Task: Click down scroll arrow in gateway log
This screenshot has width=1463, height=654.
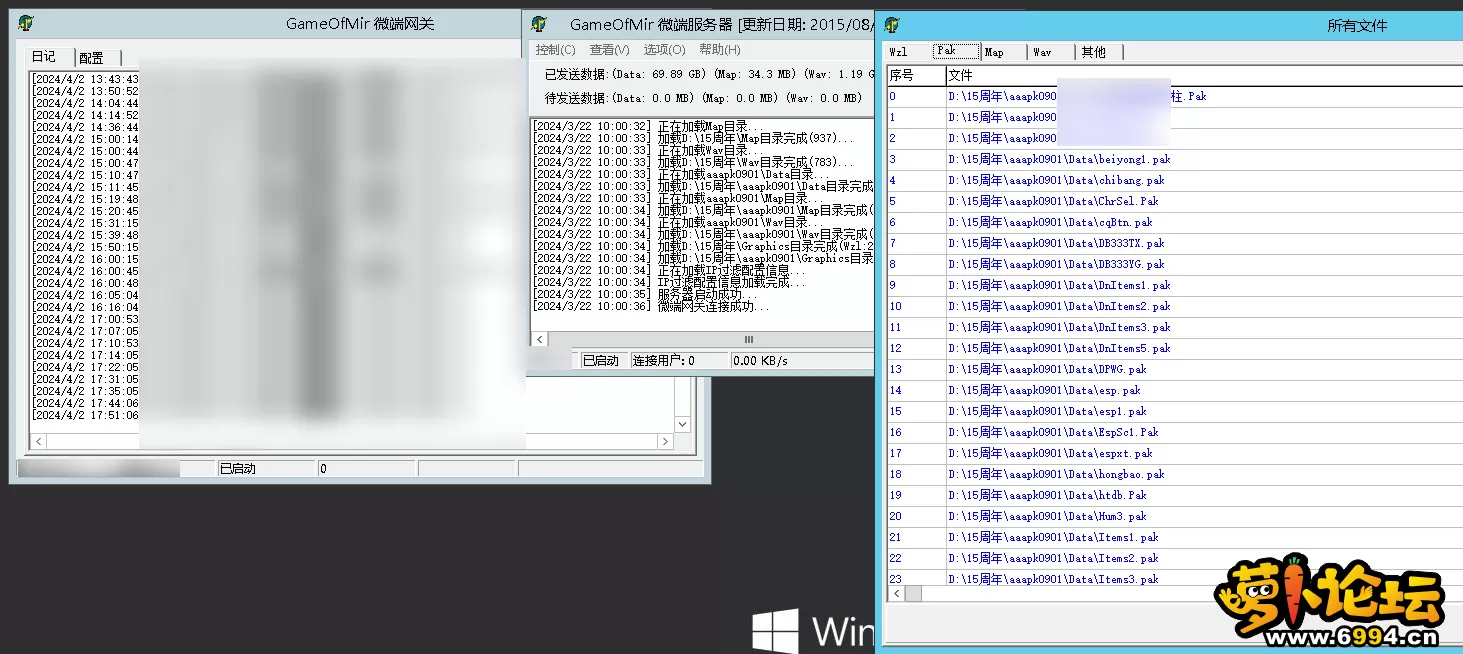Action: tap(683, 424)
